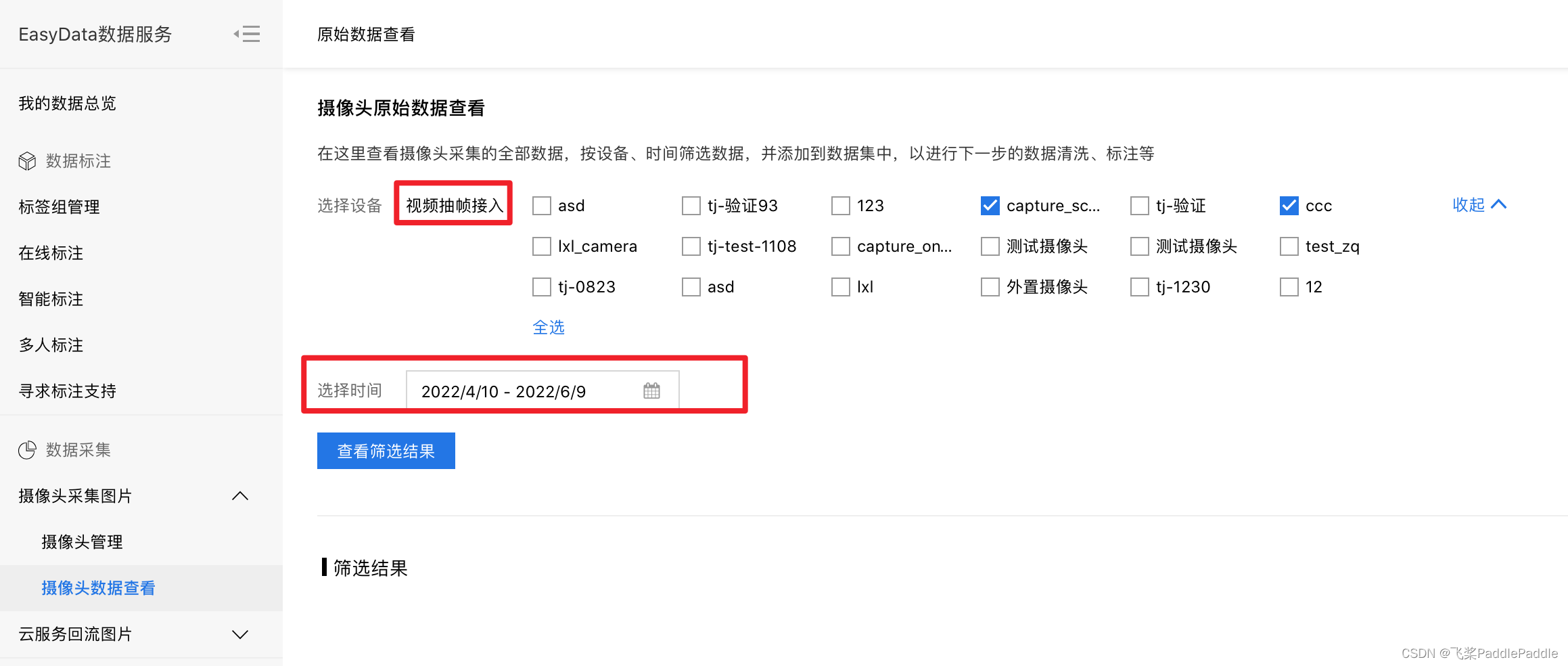The width and height of the screenshot is (1568, 666).
Task: Go to 在线标注 menu item
Action: coord(51,253)
